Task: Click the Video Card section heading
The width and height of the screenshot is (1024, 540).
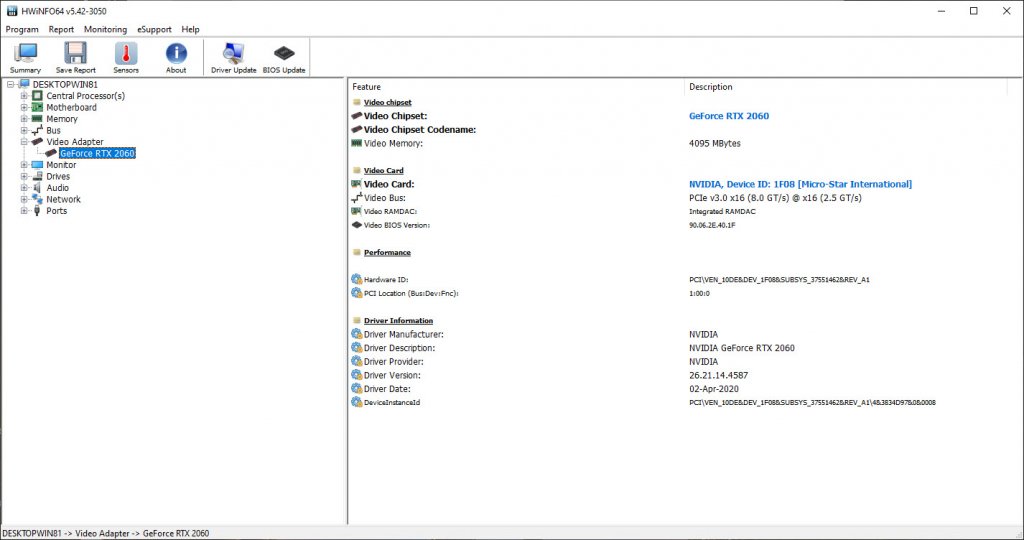Action: [384, 170]
